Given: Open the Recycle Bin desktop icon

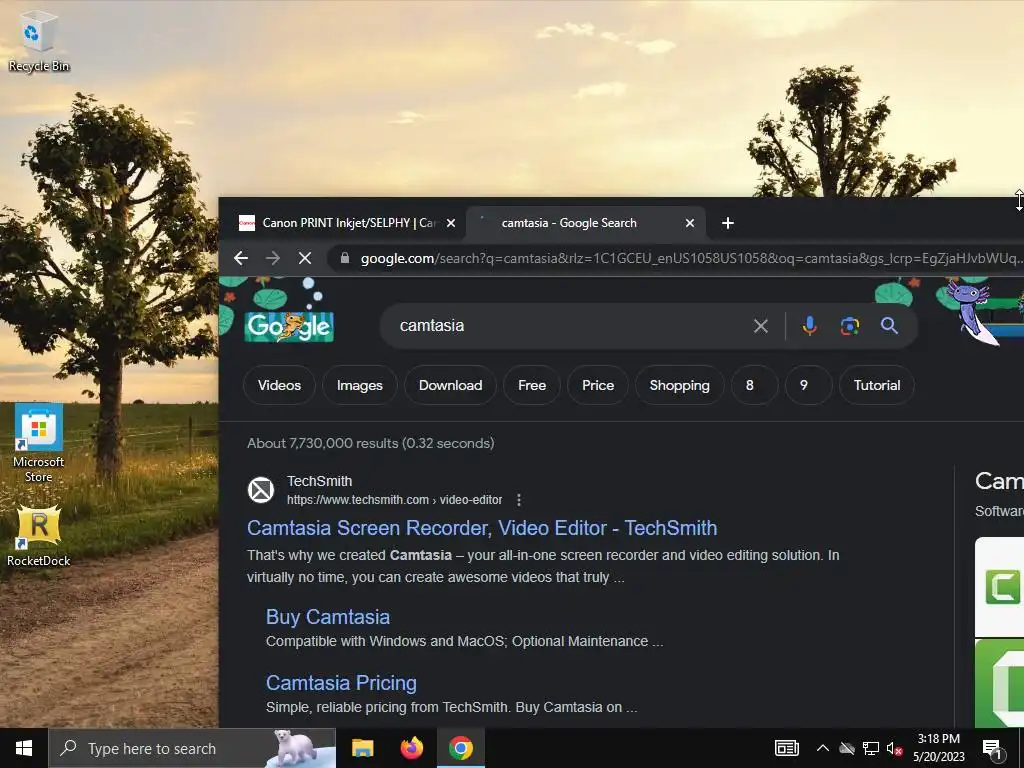Looking at the screenshot, I should click(x=39, y=42).
